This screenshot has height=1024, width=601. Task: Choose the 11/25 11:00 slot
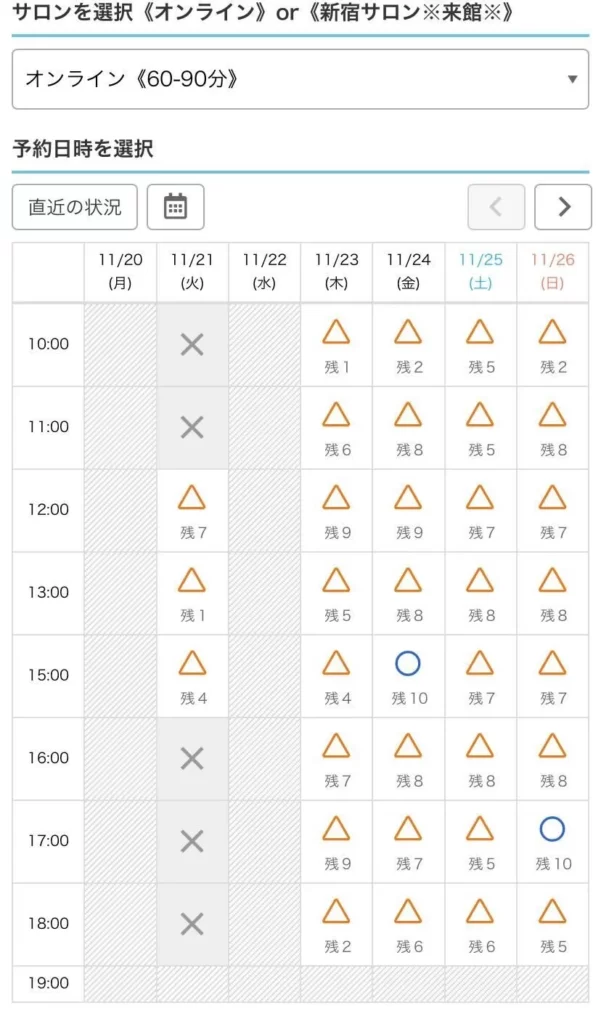[480, 427]
